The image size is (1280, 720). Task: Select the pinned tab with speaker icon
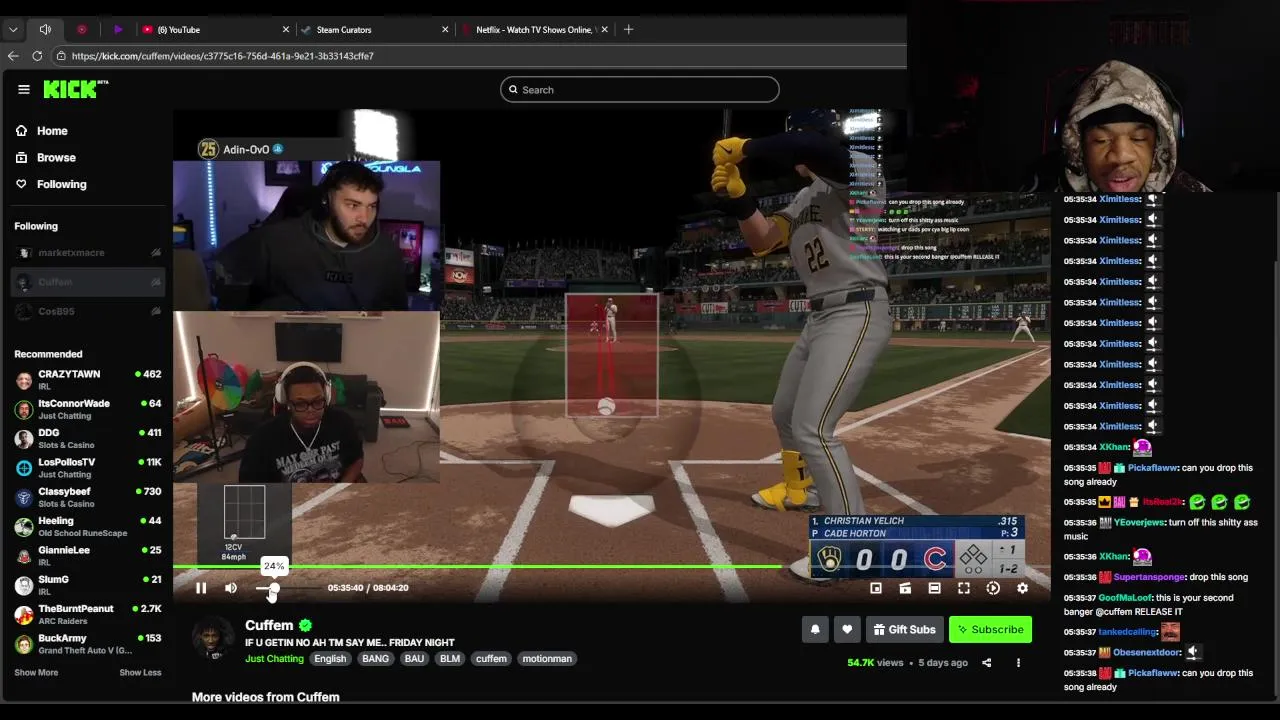click(x=45, y=30)
